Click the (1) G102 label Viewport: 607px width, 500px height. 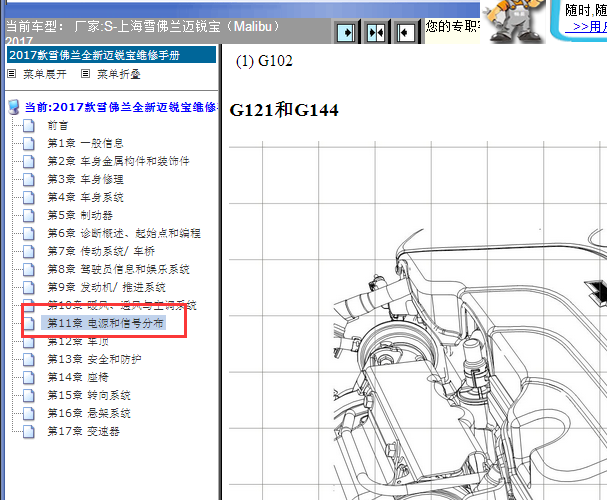pyautogui.click(x=264, y=61)
